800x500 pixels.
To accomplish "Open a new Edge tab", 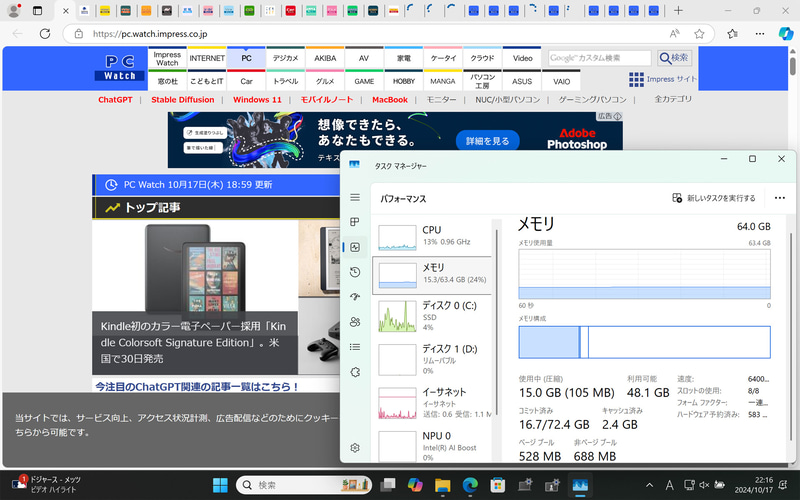I will (678, 10).
